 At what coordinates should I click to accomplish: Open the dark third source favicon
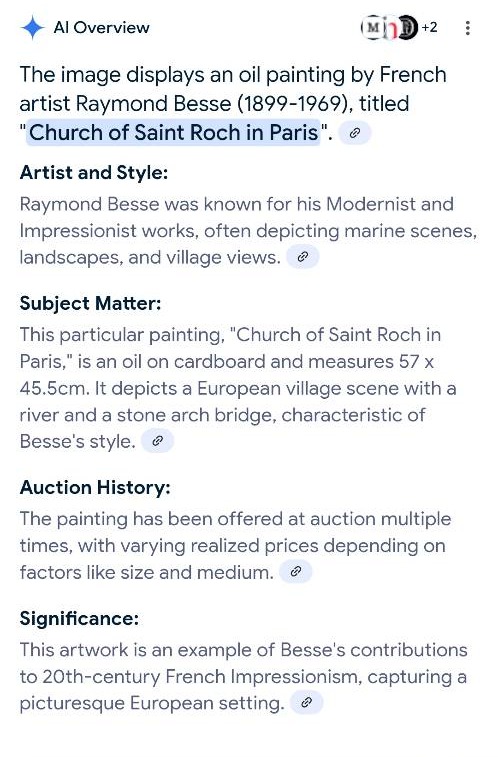click(x=408, y=28)
